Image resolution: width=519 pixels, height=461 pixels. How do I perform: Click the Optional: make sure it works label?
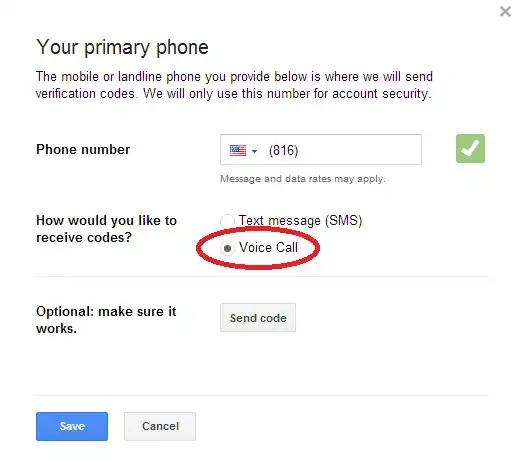(x=106, y=320)
